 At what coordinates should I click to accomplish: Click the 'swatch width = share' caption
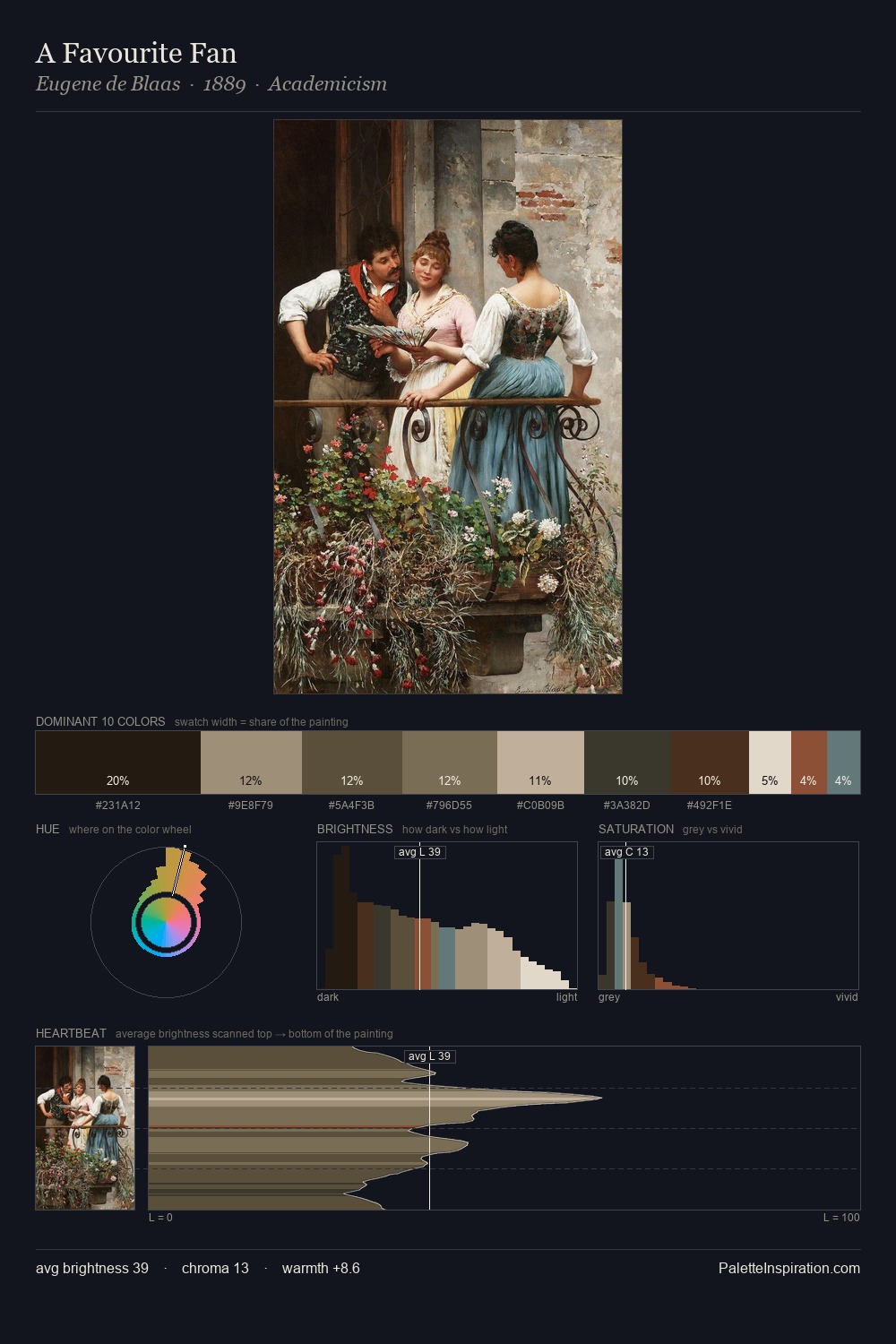click(x=262, y=722)
